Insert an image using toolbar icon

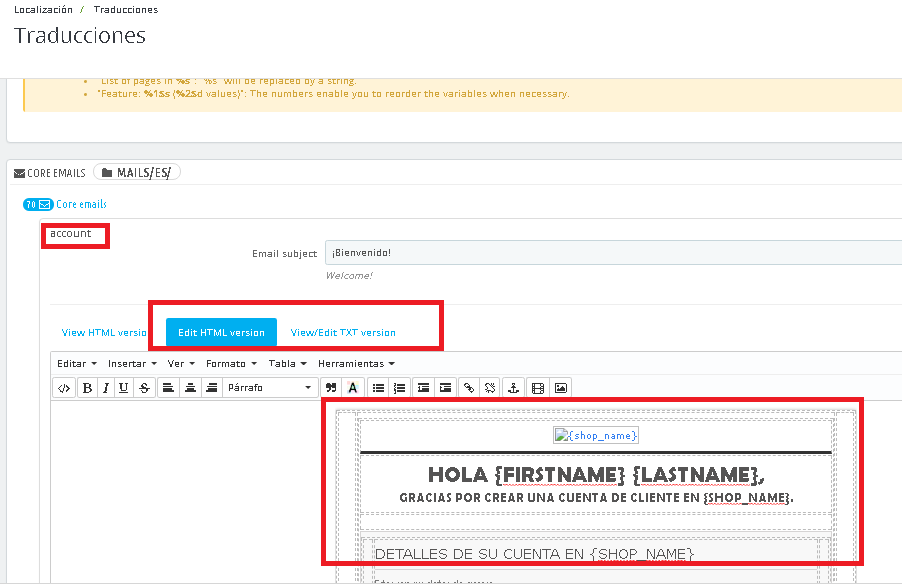pyautogui.click(x=561, y=388)
